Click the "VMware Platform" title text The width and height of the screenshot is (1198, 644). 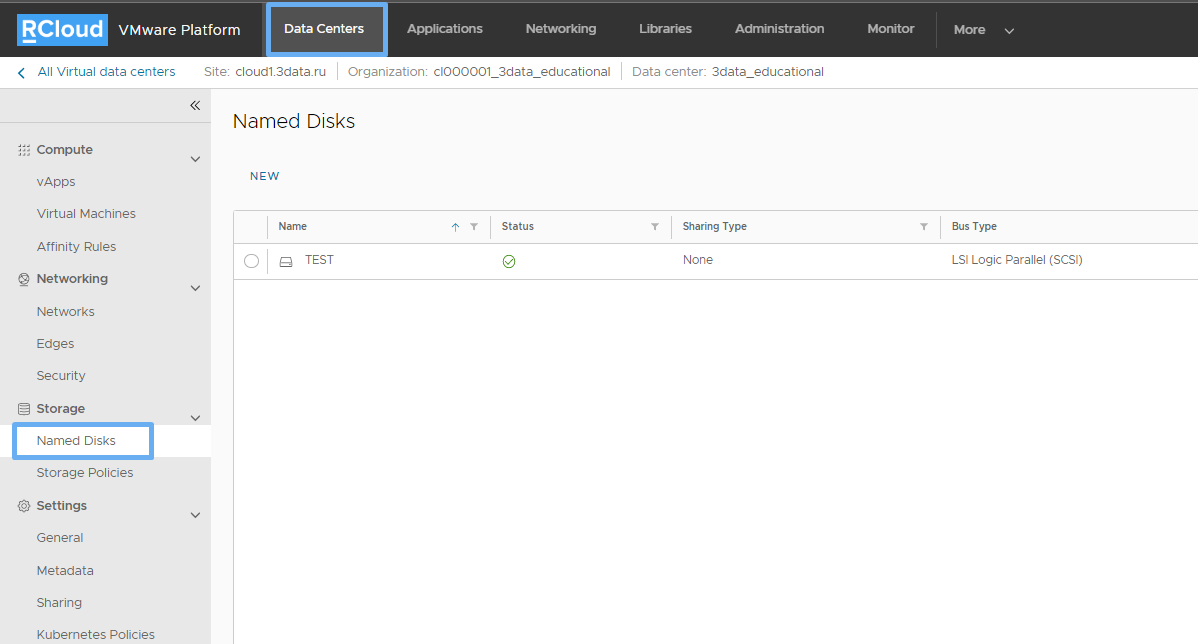tap(180, 30)
